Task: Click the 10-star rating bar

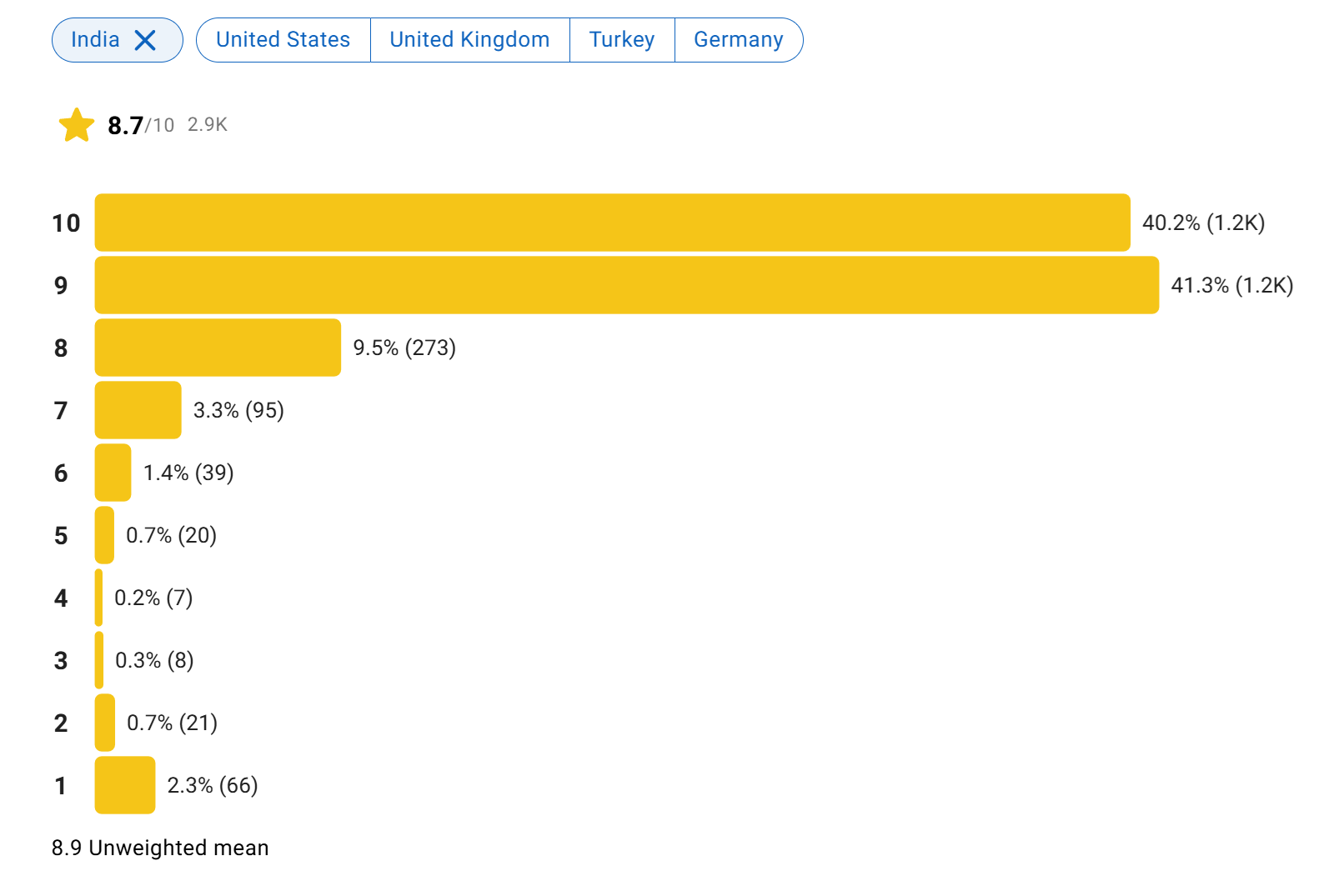Action: (613, 223)
